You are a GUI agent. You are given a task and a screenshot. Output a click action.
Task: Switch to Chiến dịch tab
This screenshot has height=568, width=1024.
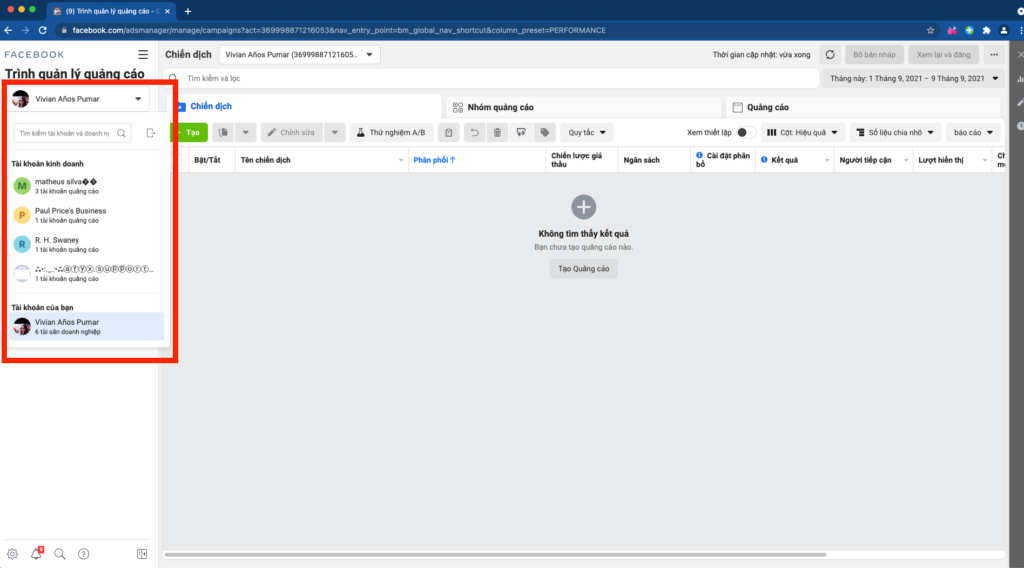pyautogui.click(x=306, y=106)
